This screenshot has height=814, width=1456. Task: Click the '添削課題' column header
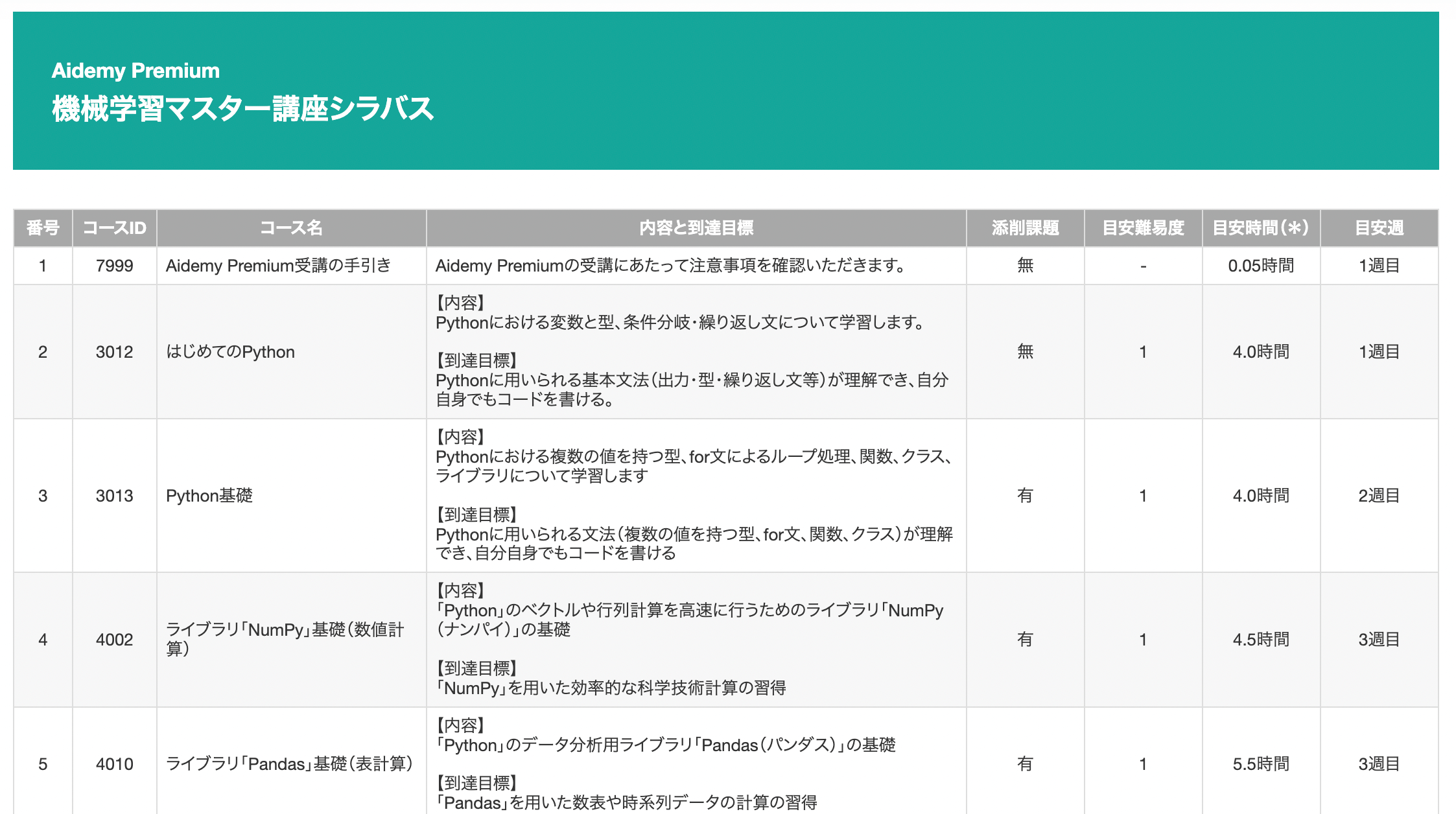pos(1025,228)
